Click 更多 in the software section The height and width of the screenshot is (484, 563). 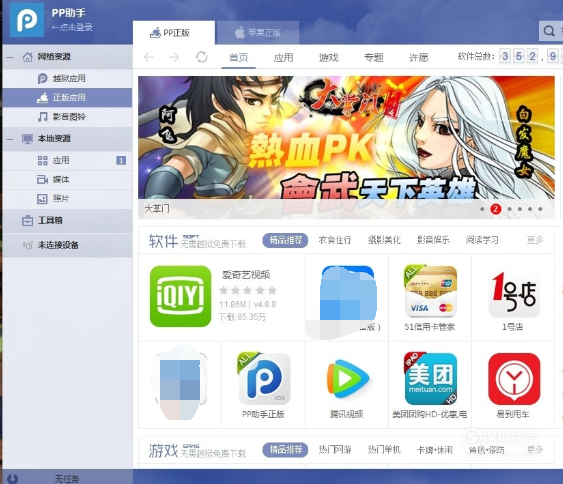click(x=535, y=240)
